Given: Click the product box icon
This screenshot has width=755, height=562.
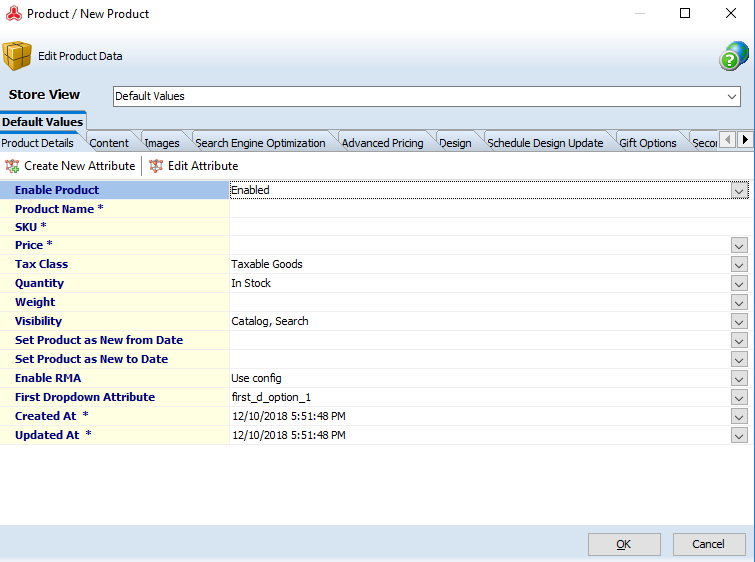Looking at the screenshot, I should pos(17,56).
